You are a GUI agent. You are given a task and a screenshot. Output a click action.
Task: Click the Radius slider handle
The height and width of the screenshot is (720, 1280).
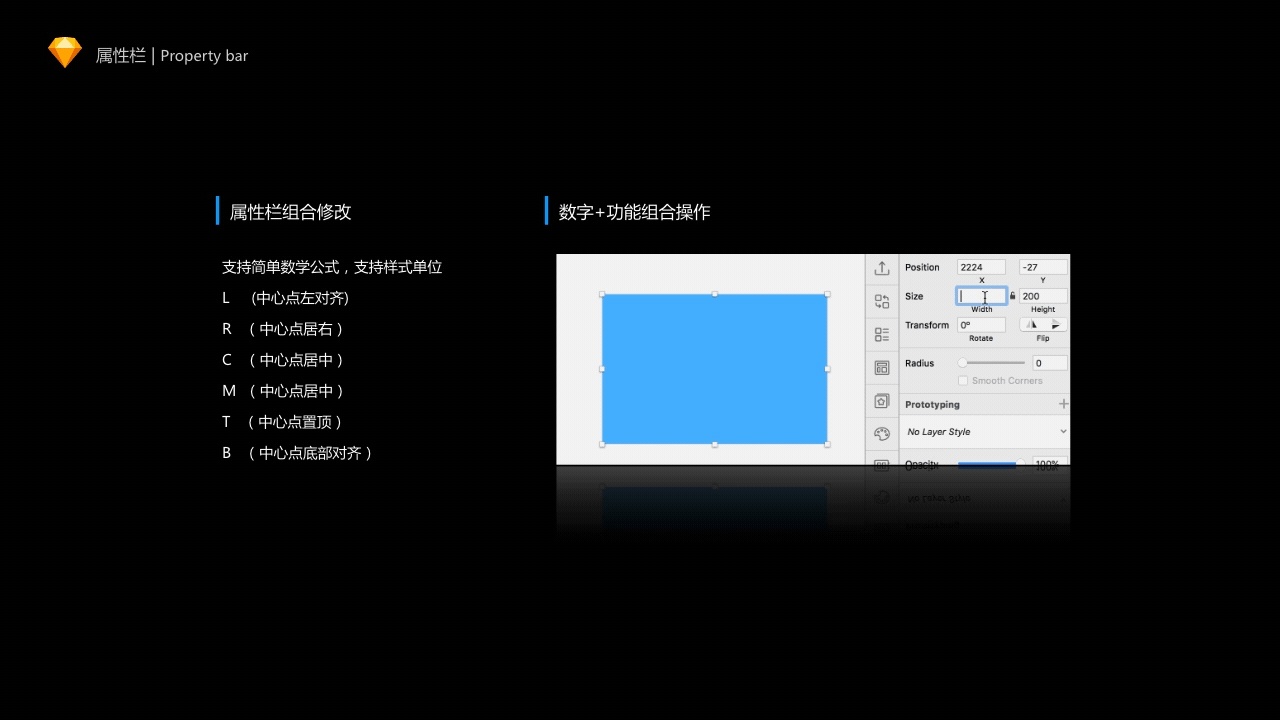point(962,363)
